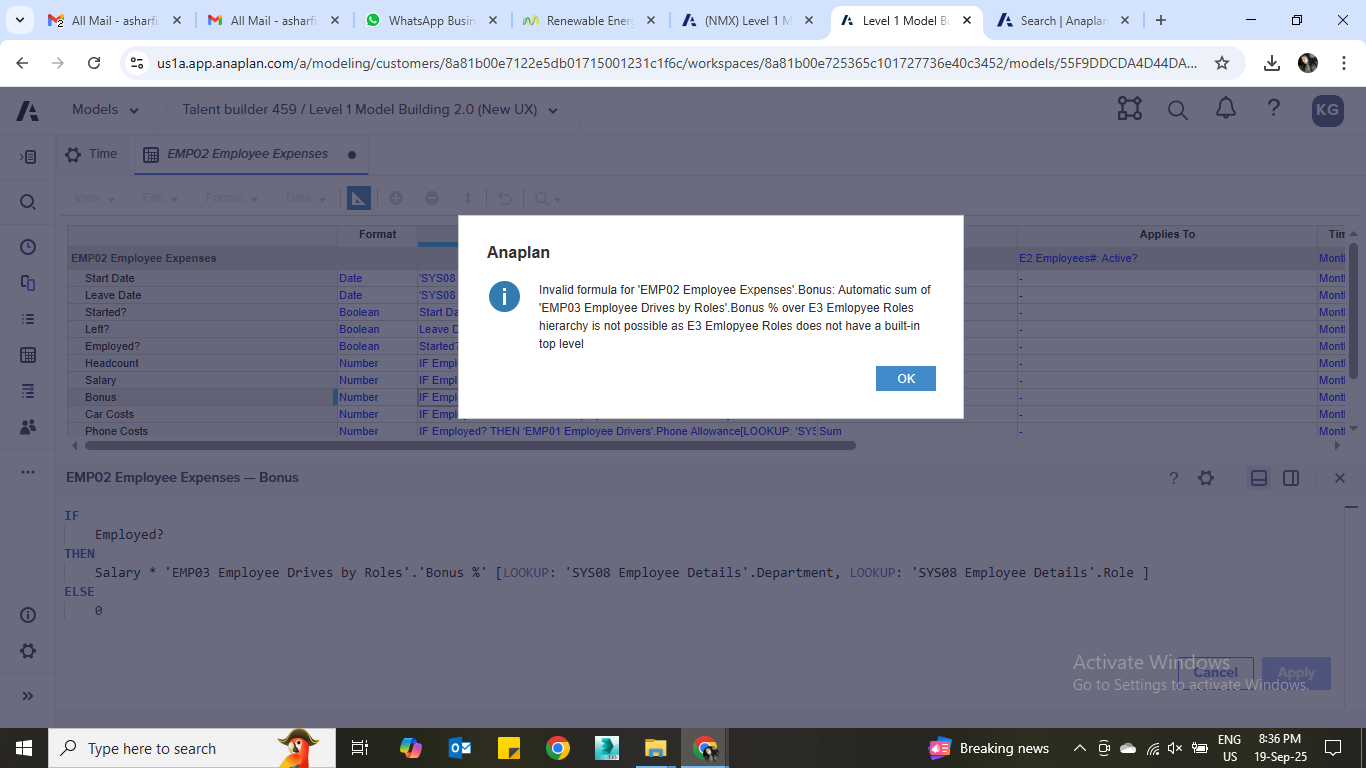
Task: Toggle the blueprint view icon in toolbar
Action: [x=358, y=198]
